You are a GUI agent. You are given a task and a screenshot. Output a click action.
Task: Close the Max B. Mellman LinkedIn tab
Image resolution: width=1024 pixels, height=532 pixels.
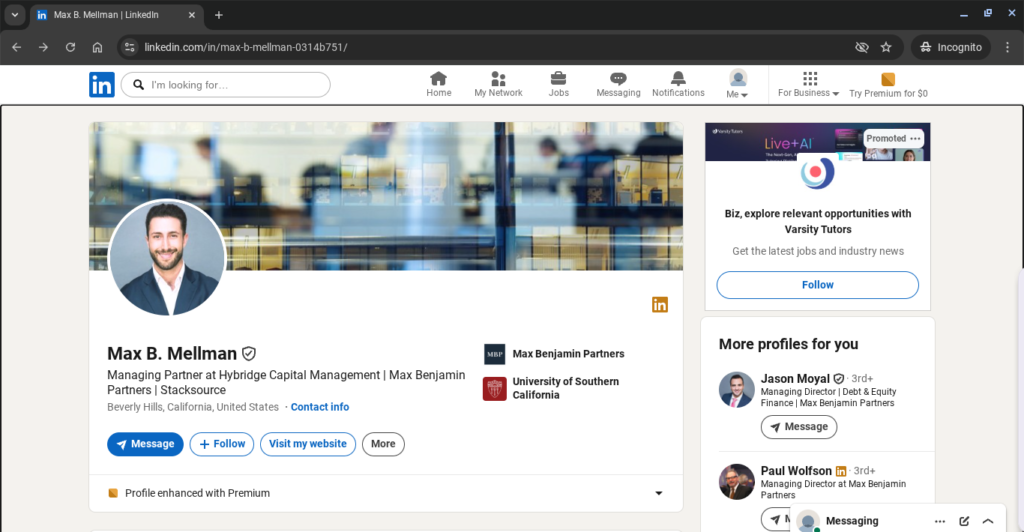pyautogui.click(x=191, y=14)
